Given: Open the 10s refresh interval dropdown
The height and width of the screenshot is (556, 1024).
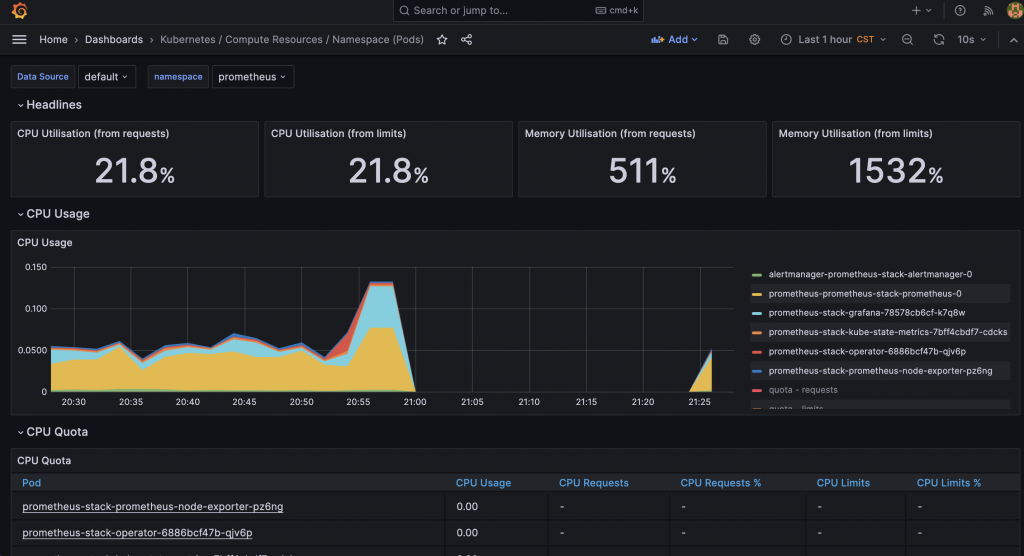Looking at the screenshot, I should point(972,40).
